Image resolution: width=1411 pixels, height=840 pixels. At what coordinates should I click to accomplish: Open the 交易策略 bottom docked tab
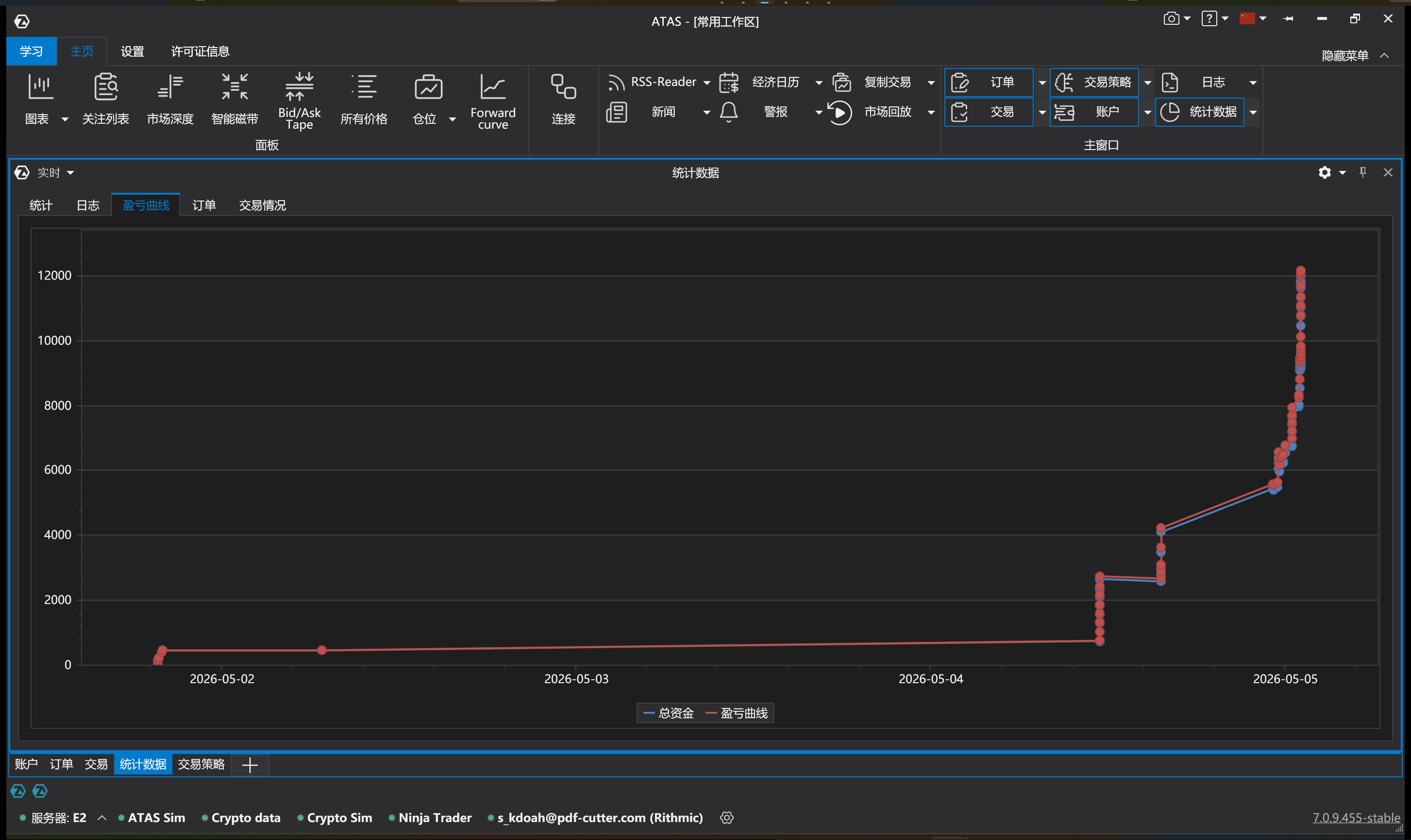201,764
